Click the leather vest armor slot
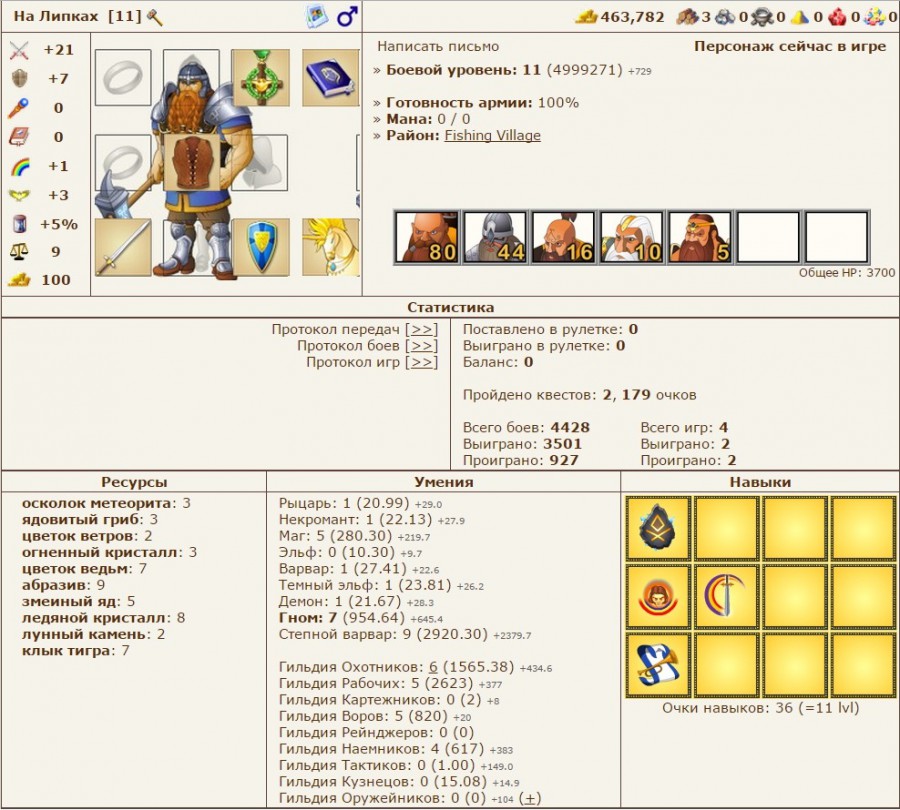This screenshot has height=810, width=900. point(190,162)
